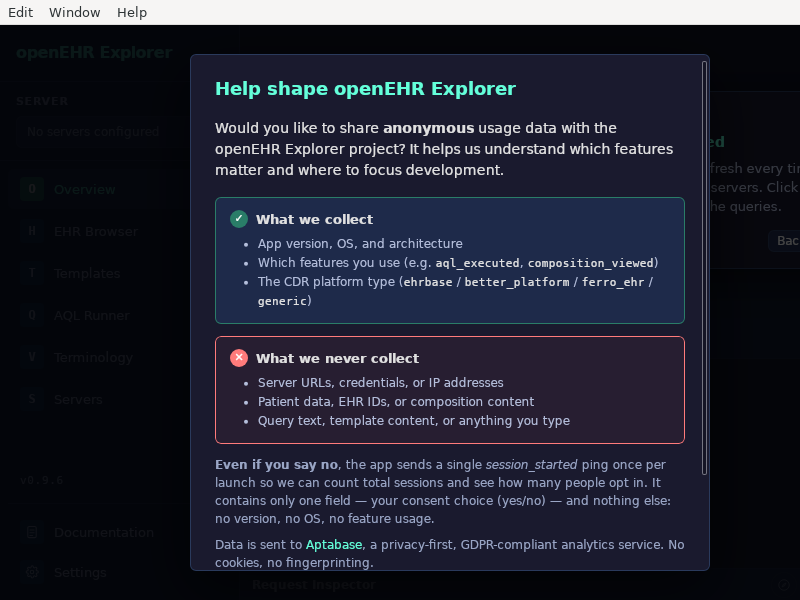Click 'Query text, template content' bullet

coord(414,421)
